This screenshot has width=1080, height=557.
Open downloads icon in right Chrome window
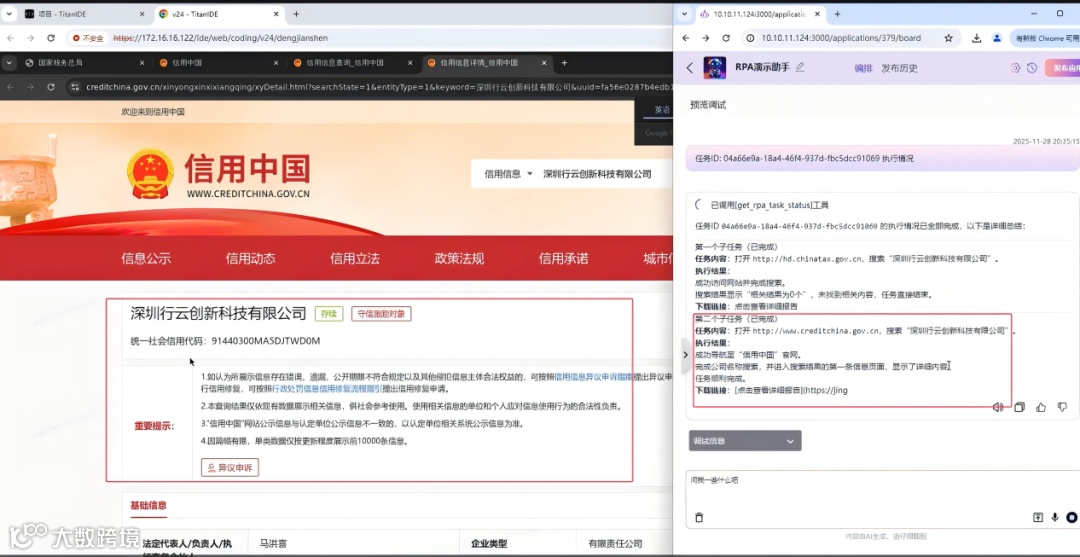[x=977, y=39]
